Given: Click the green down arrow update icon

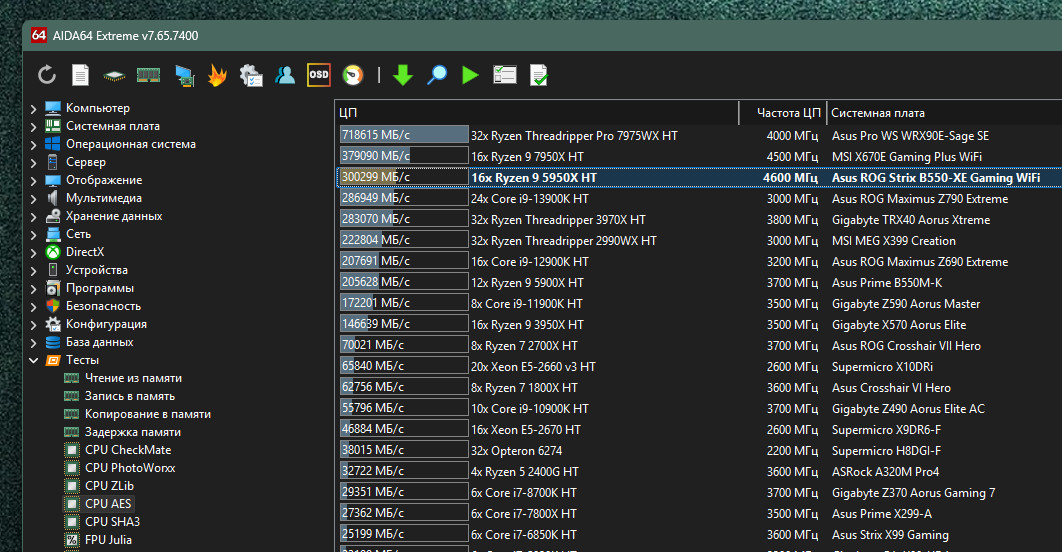Looking at the screenshot, I should click(x=403, y=75).
